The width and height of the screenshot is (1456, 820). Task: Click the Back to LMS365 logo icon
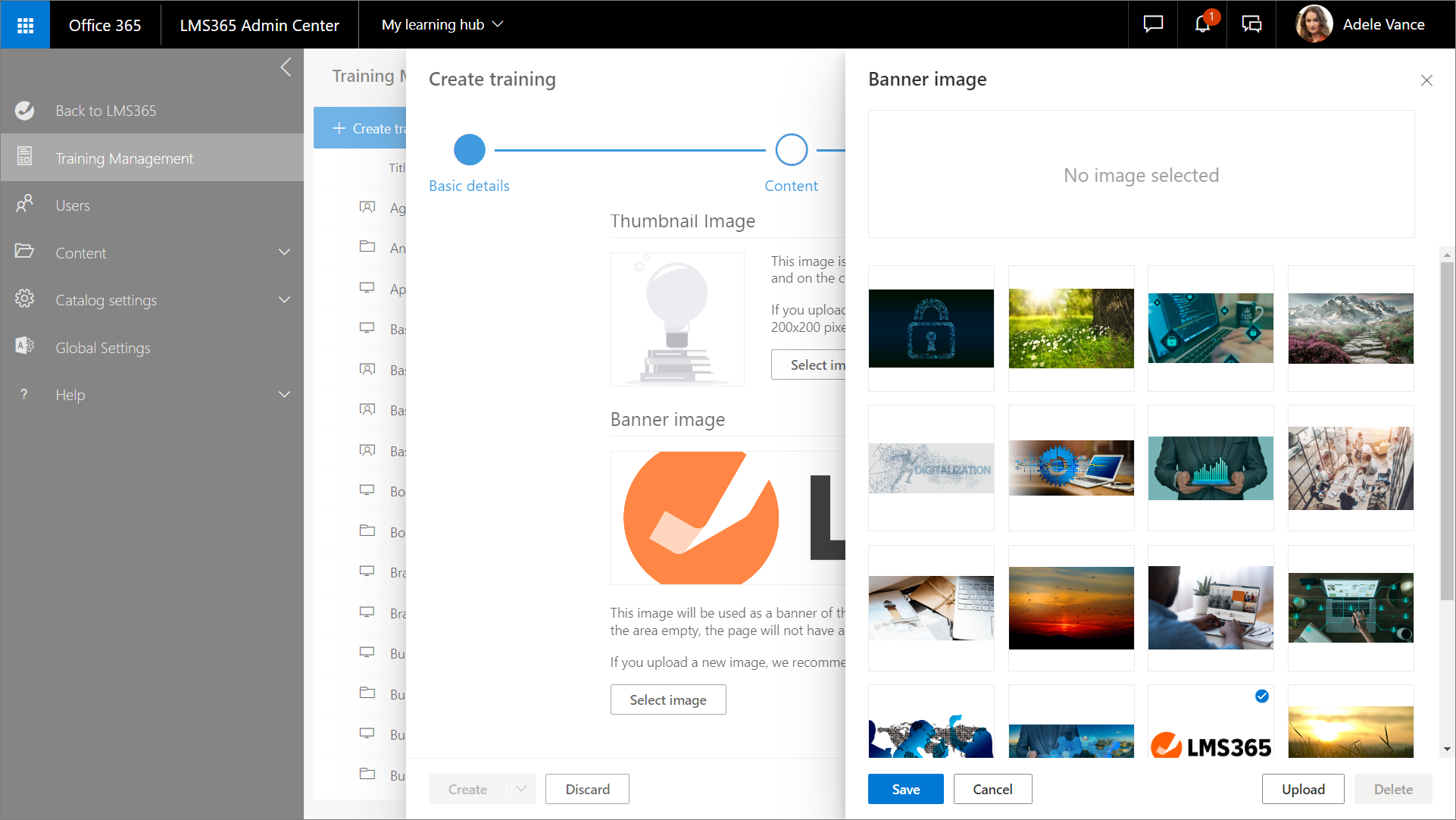click(x=25, y=111)
